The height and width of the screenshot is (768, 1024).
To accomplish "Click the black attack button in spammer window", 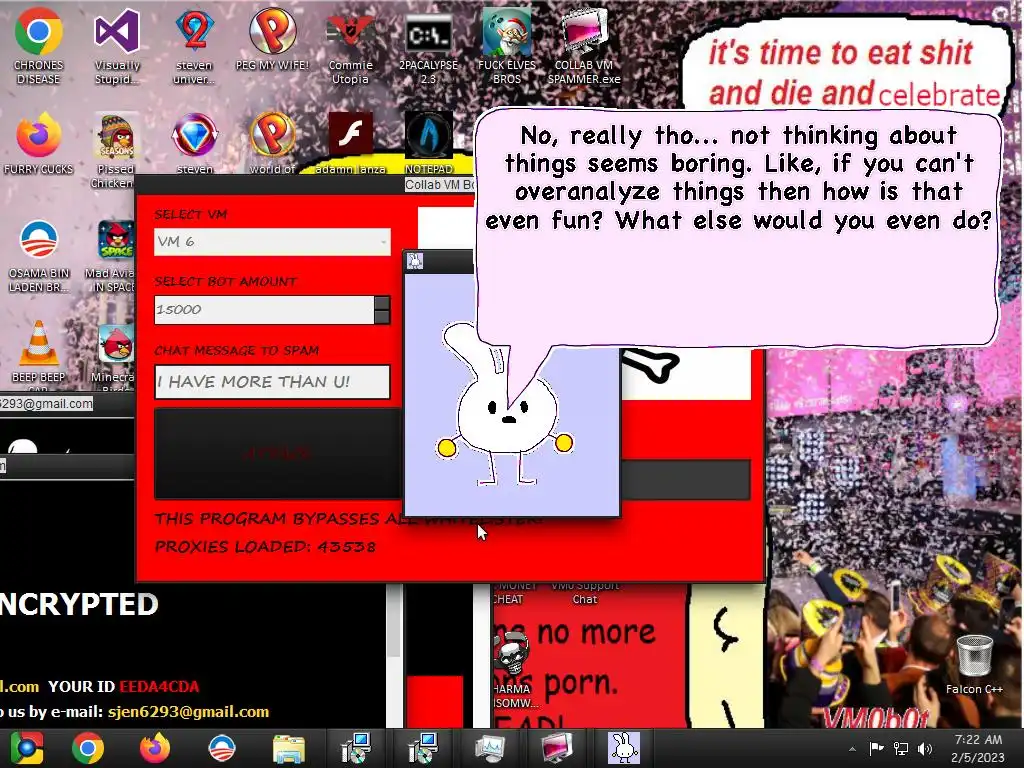I will (278, 453).
